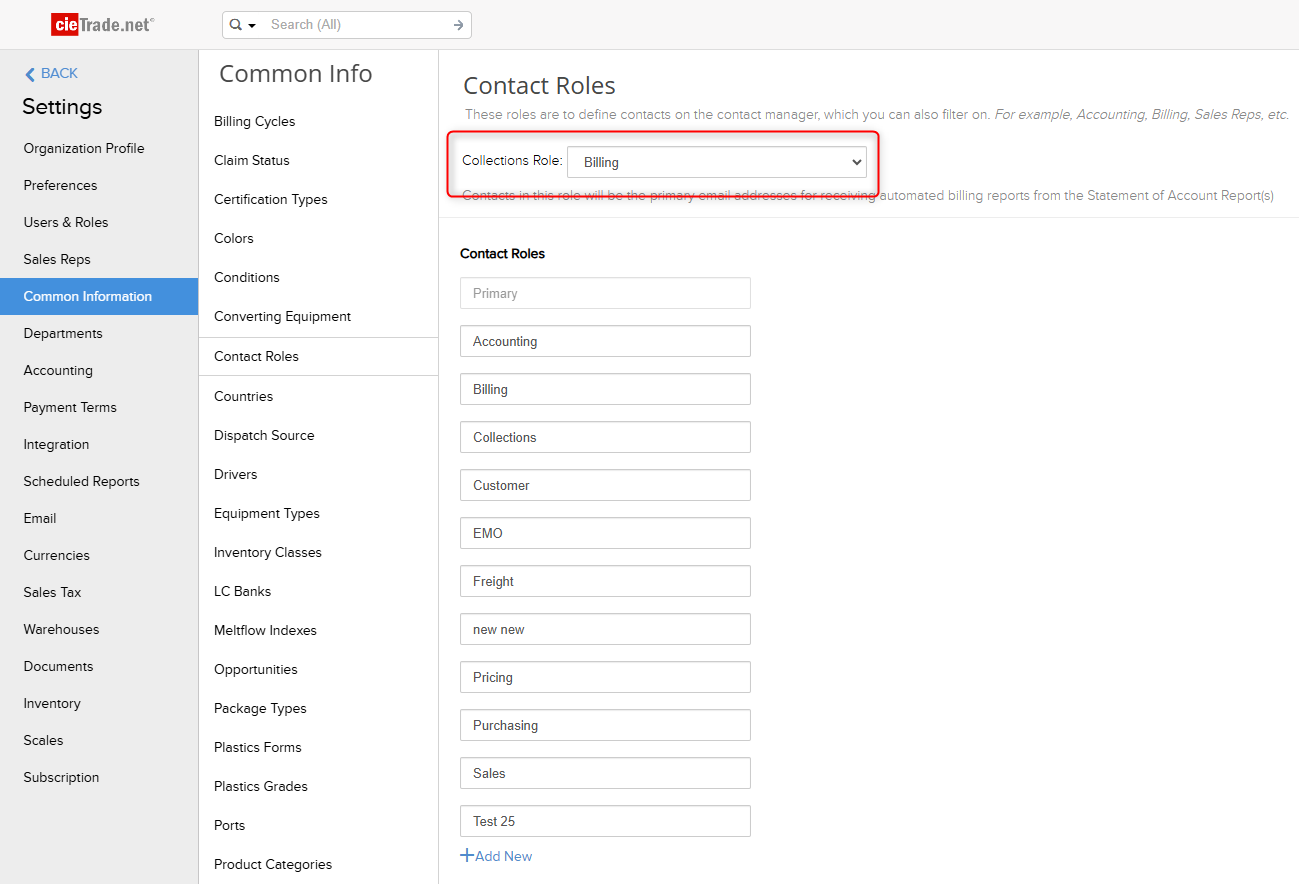Select Opportunities in Common Info
Screen dimensions: 1299x884
tap(256, 669)
